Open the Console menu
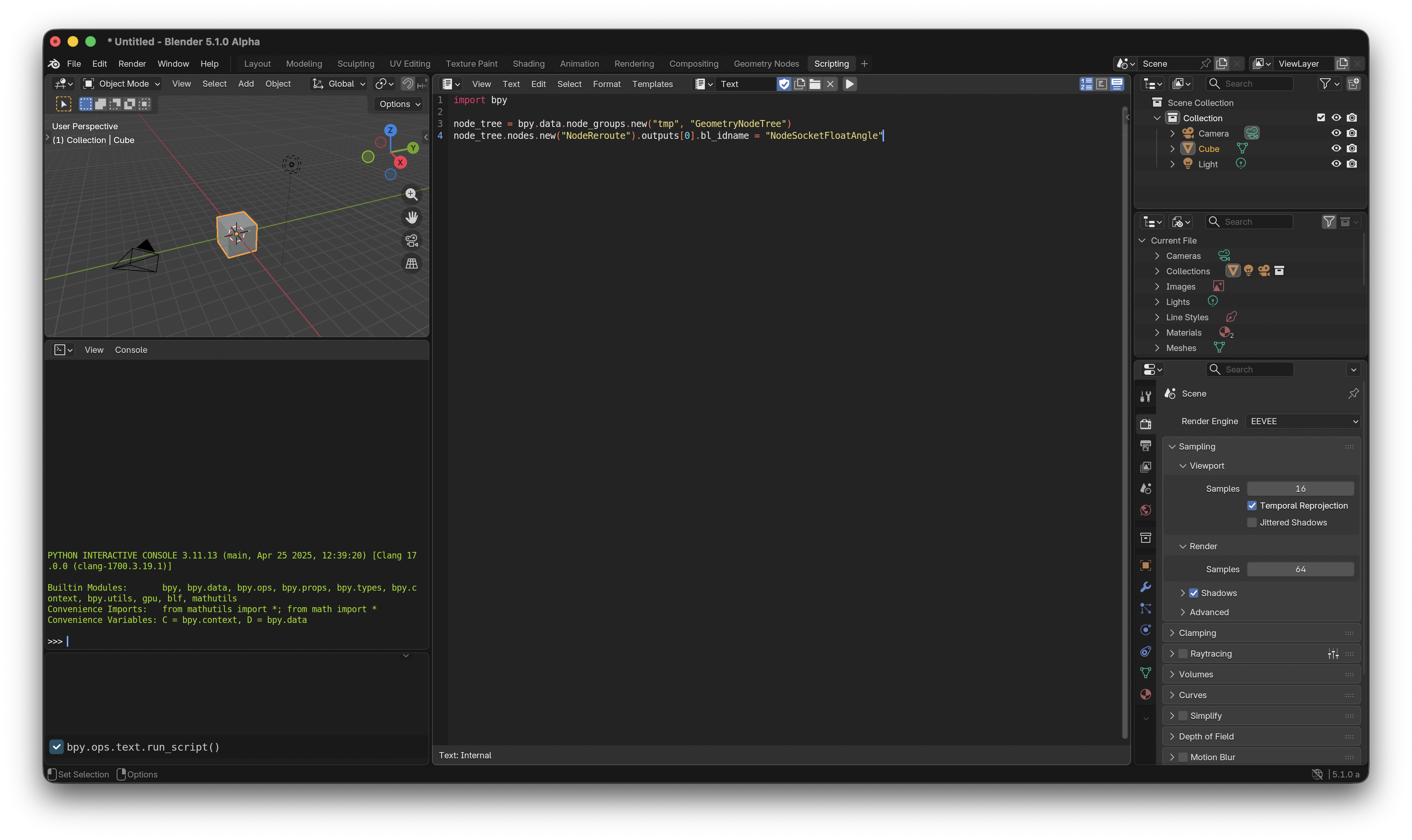 pyautogui.click(x=131, y=350)
